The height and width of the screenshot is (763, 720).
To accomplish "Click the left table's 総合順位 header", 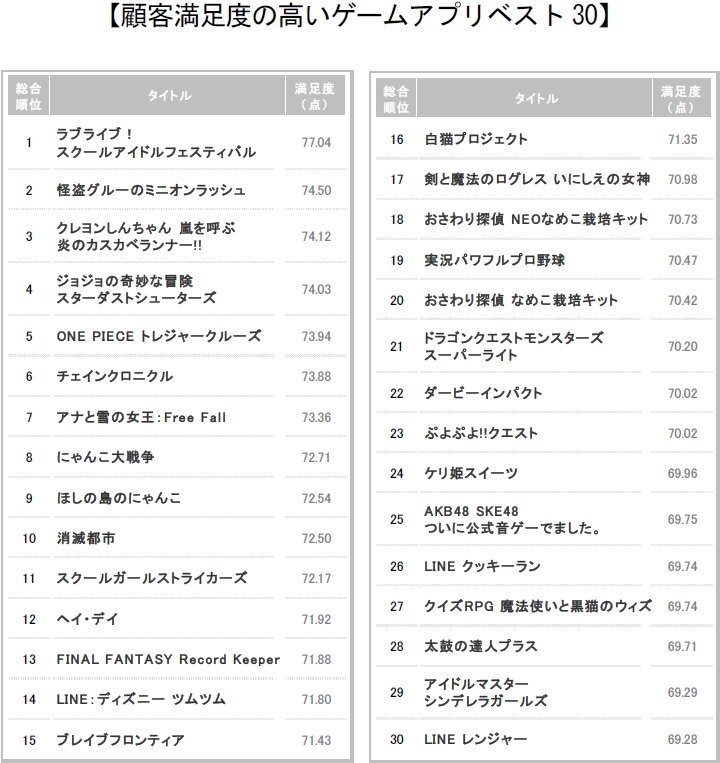I will coord(29,96).
